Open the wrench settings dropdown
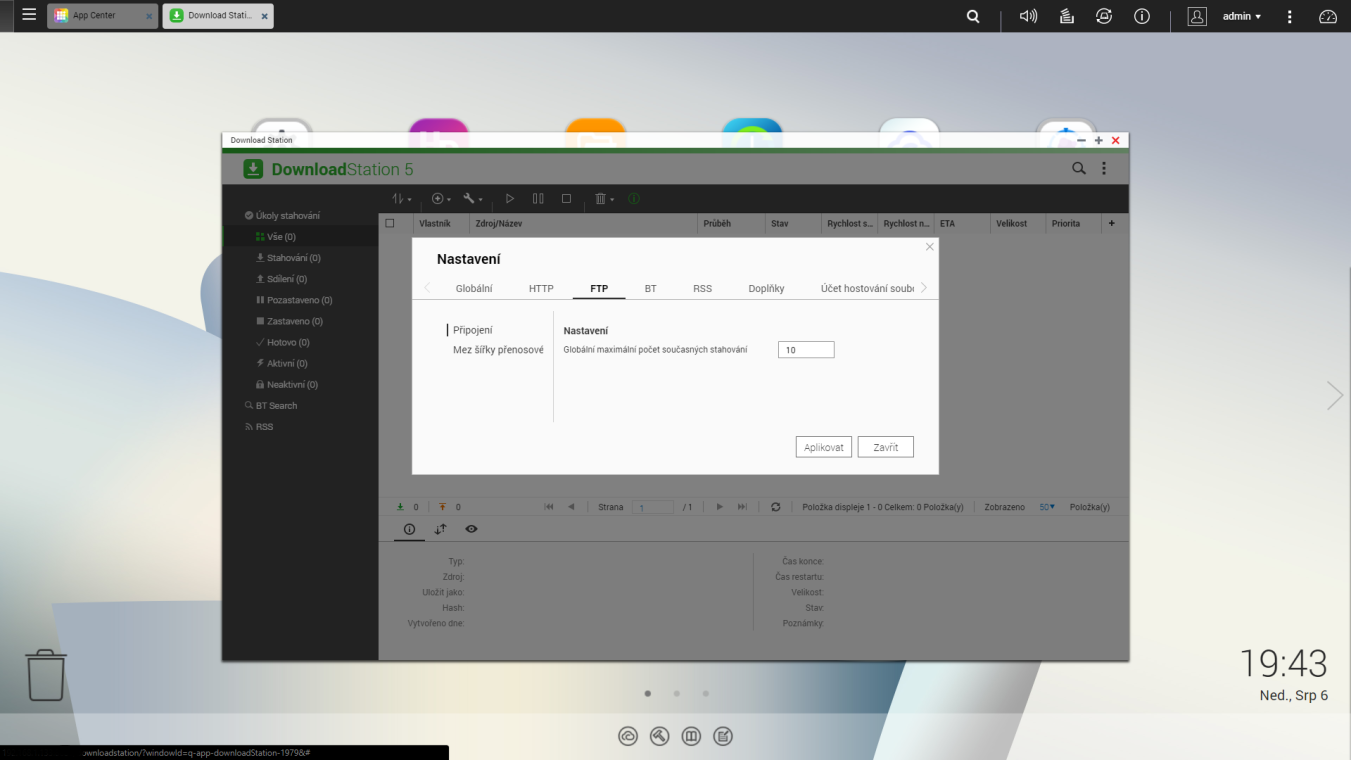This screenshot has width=1351, height=760. [x=473, y=199]
